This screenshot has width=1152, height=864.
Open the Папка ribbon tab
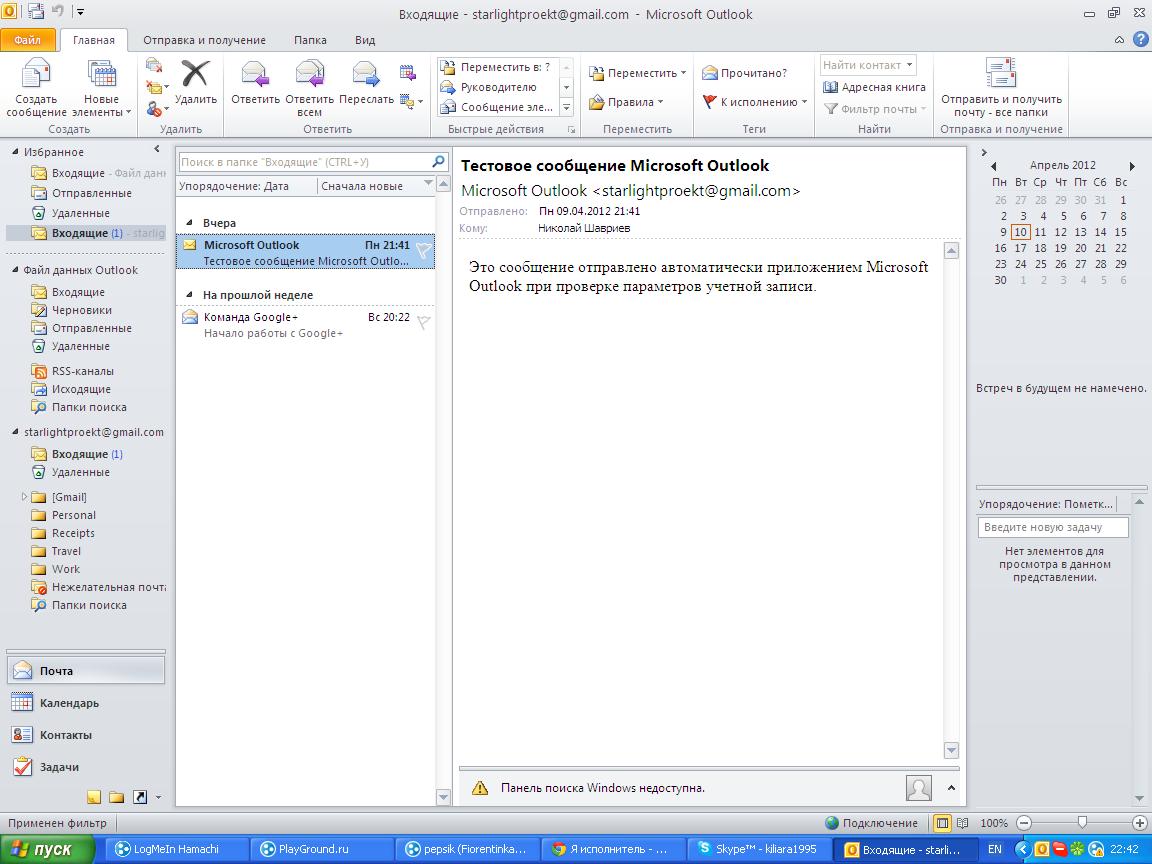pos(310,40)
